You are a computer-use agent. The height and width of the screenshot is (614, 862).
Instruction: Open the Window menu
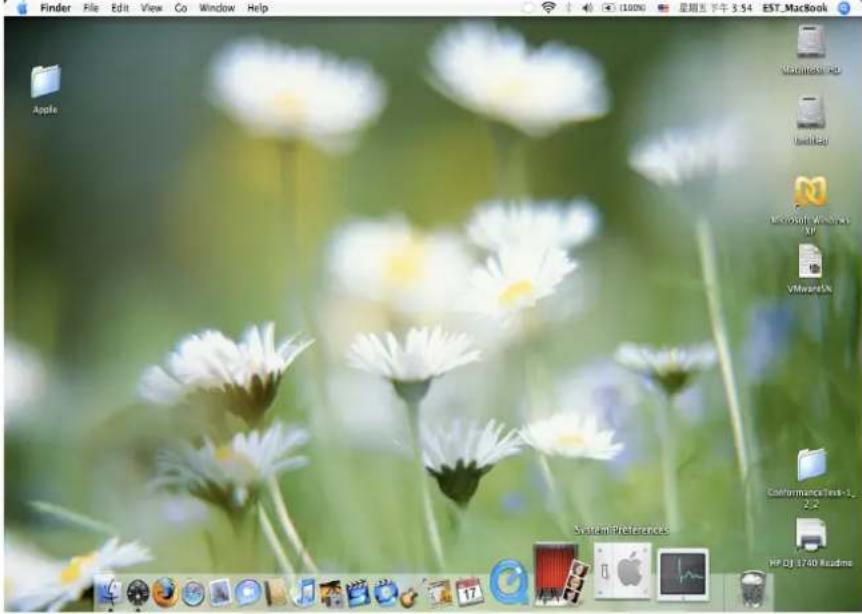(x=217, y=8)
